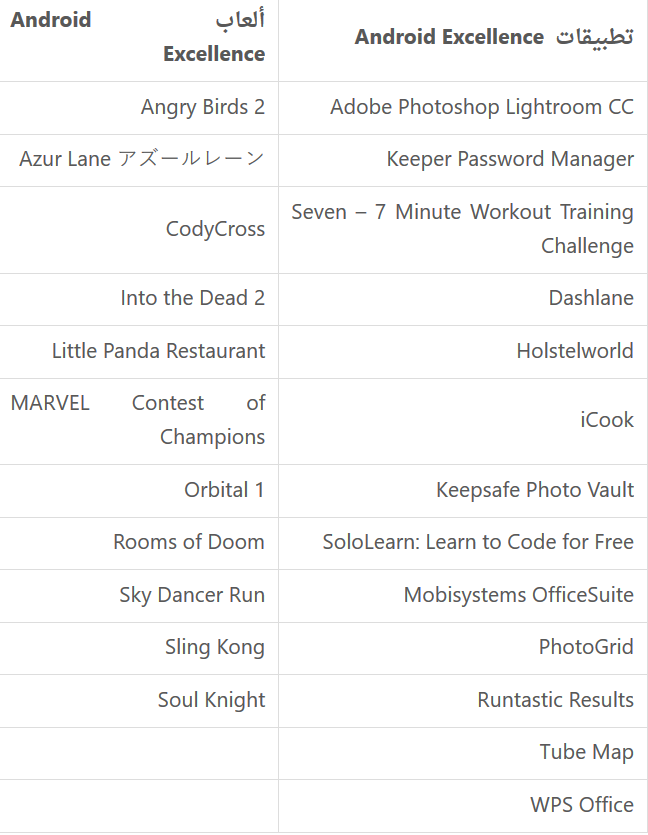648x835 pixels.
Task: Select Adobe Photoshop Lightroom CC text
Action: tap(482, 107)
